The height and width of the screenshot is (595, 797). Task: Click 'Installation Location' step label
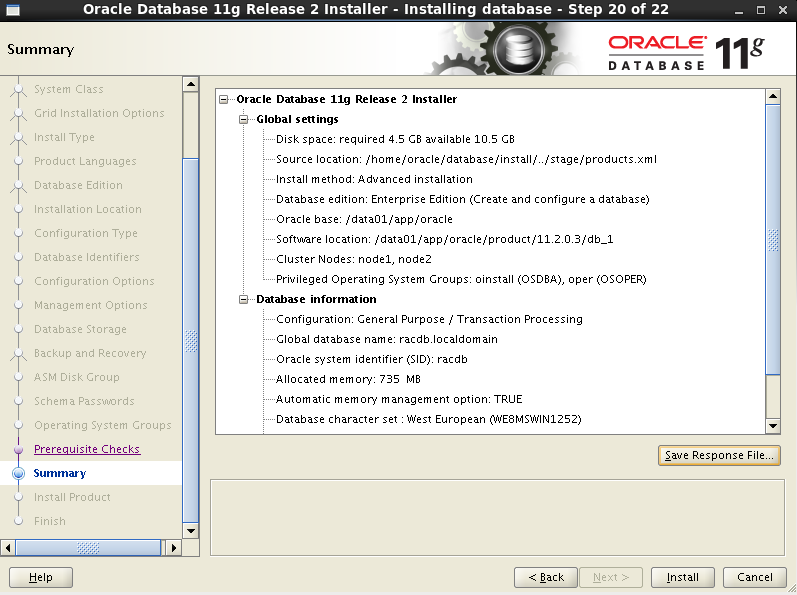88,209
